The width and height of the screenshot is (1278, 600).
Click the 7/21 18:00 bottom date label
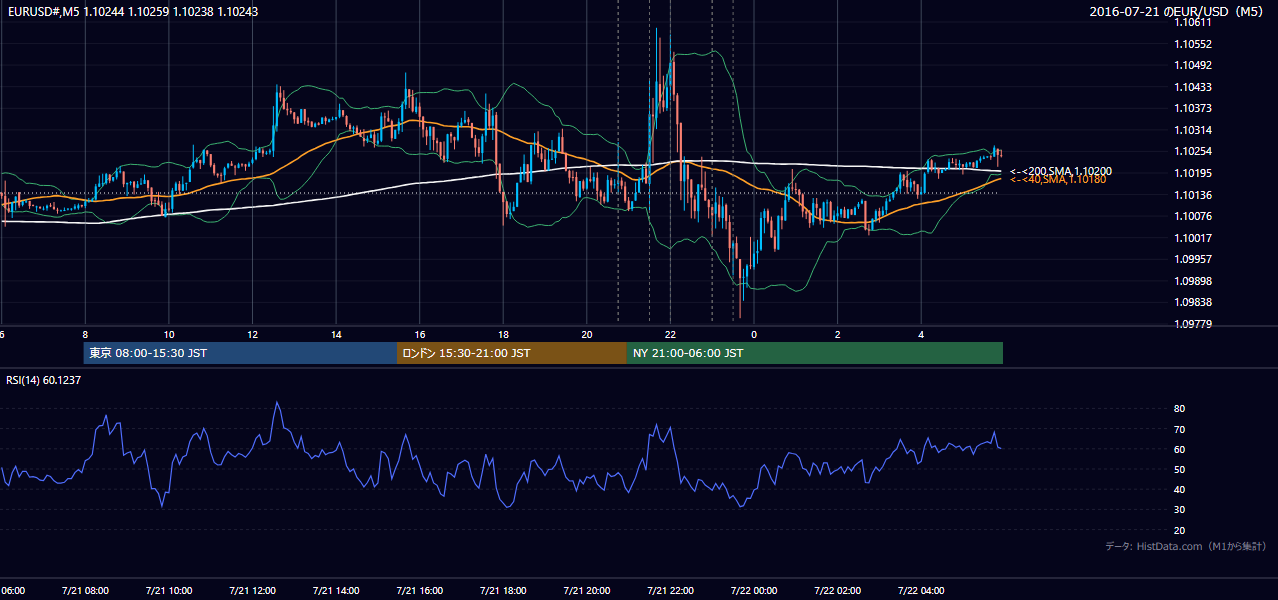(x=503, y=590)
